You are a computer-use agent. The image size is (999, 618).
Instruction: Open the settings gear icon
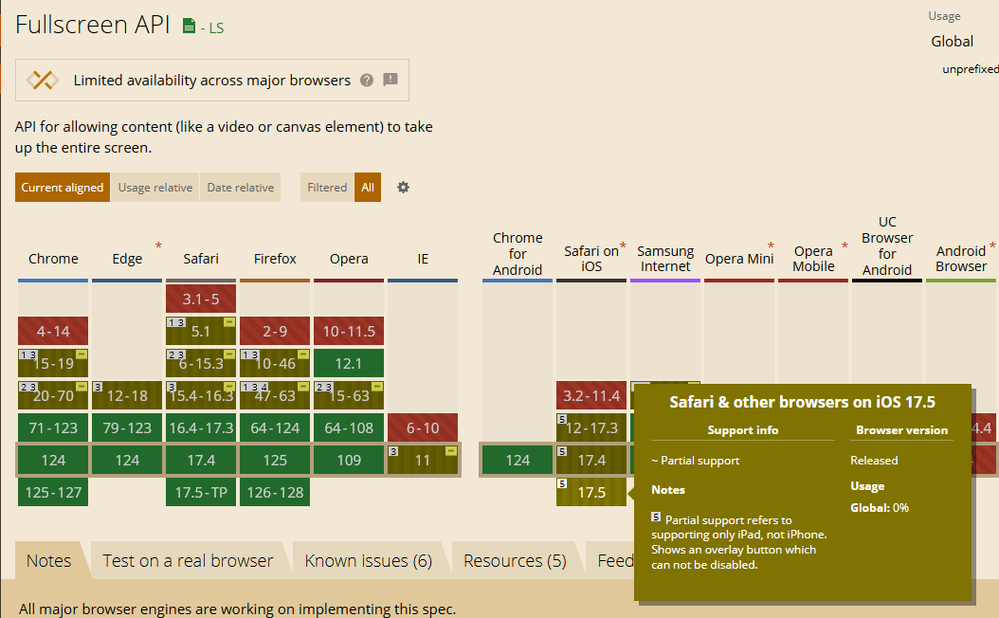point(403,187)
